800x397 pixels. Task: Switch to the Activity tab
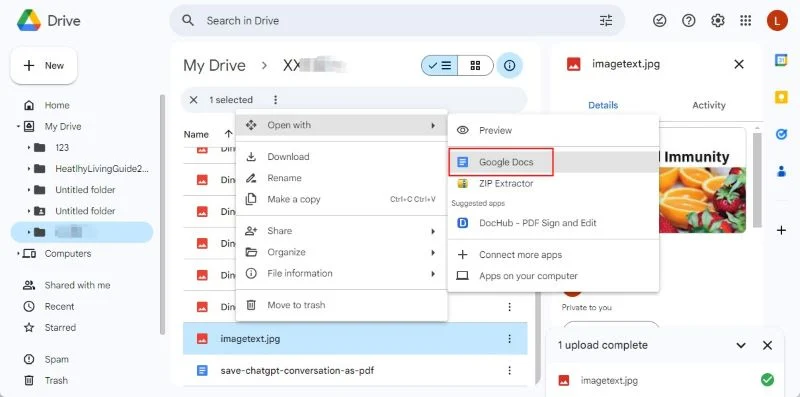pos(708,105)
